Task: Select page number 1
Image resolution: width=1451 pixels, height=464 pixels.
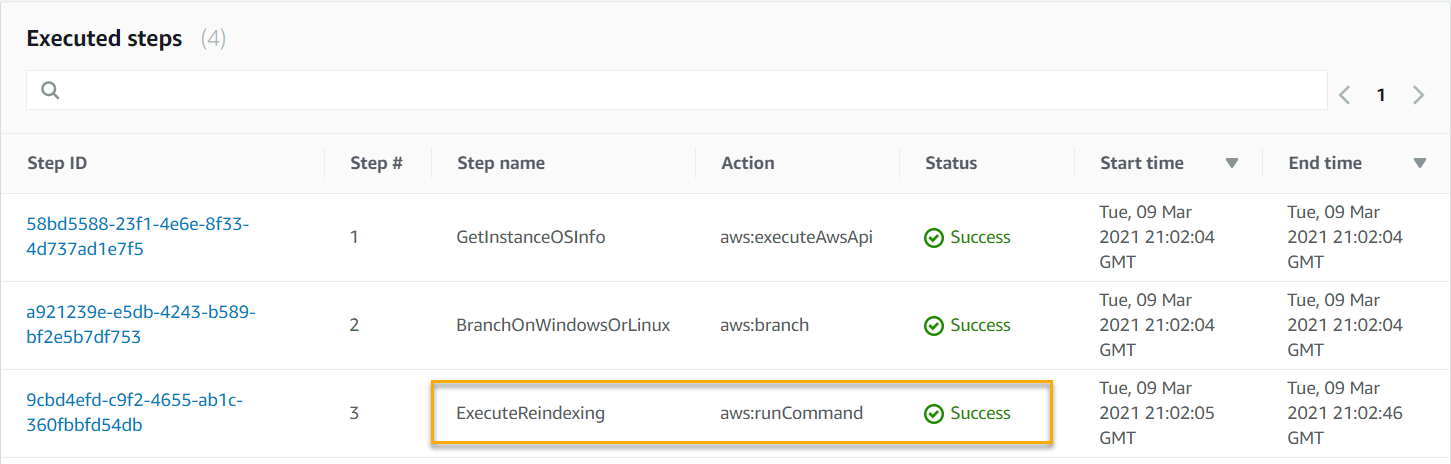Action: [x=1381, y=95]
